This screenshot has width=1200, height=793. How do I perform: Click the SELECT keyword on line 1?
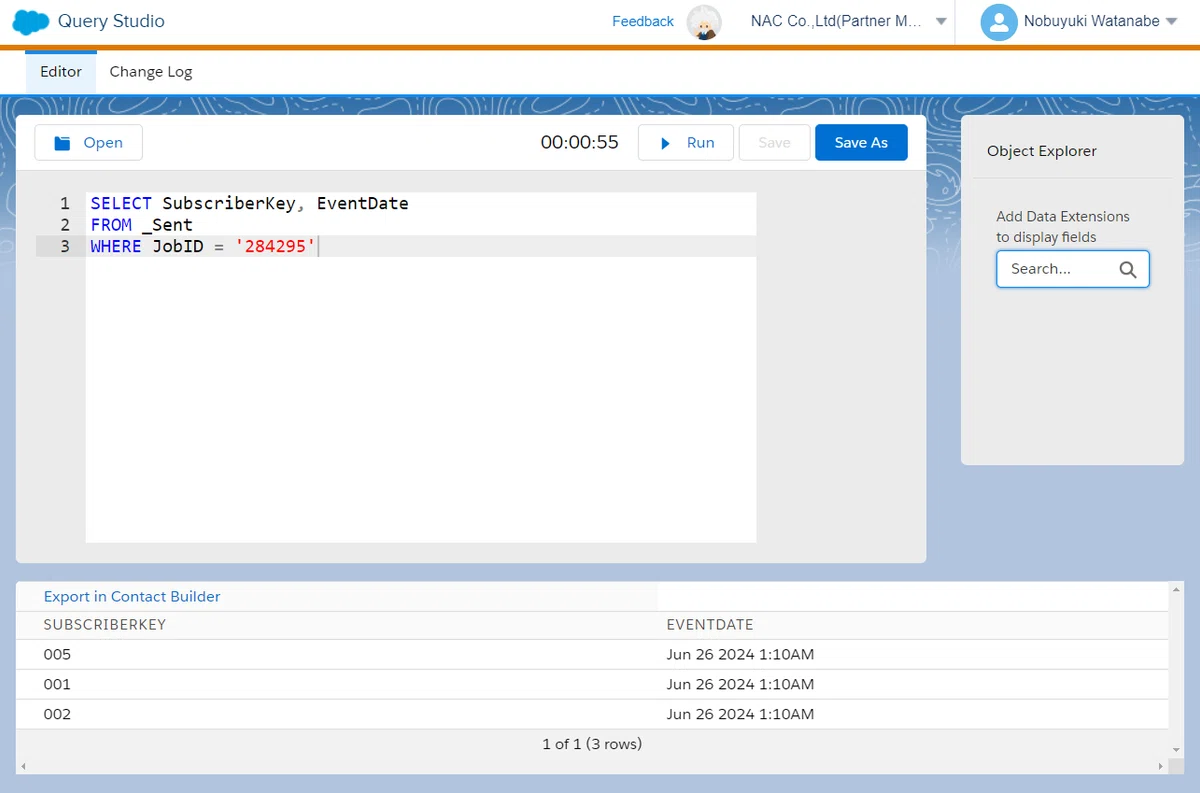(121, 204)
